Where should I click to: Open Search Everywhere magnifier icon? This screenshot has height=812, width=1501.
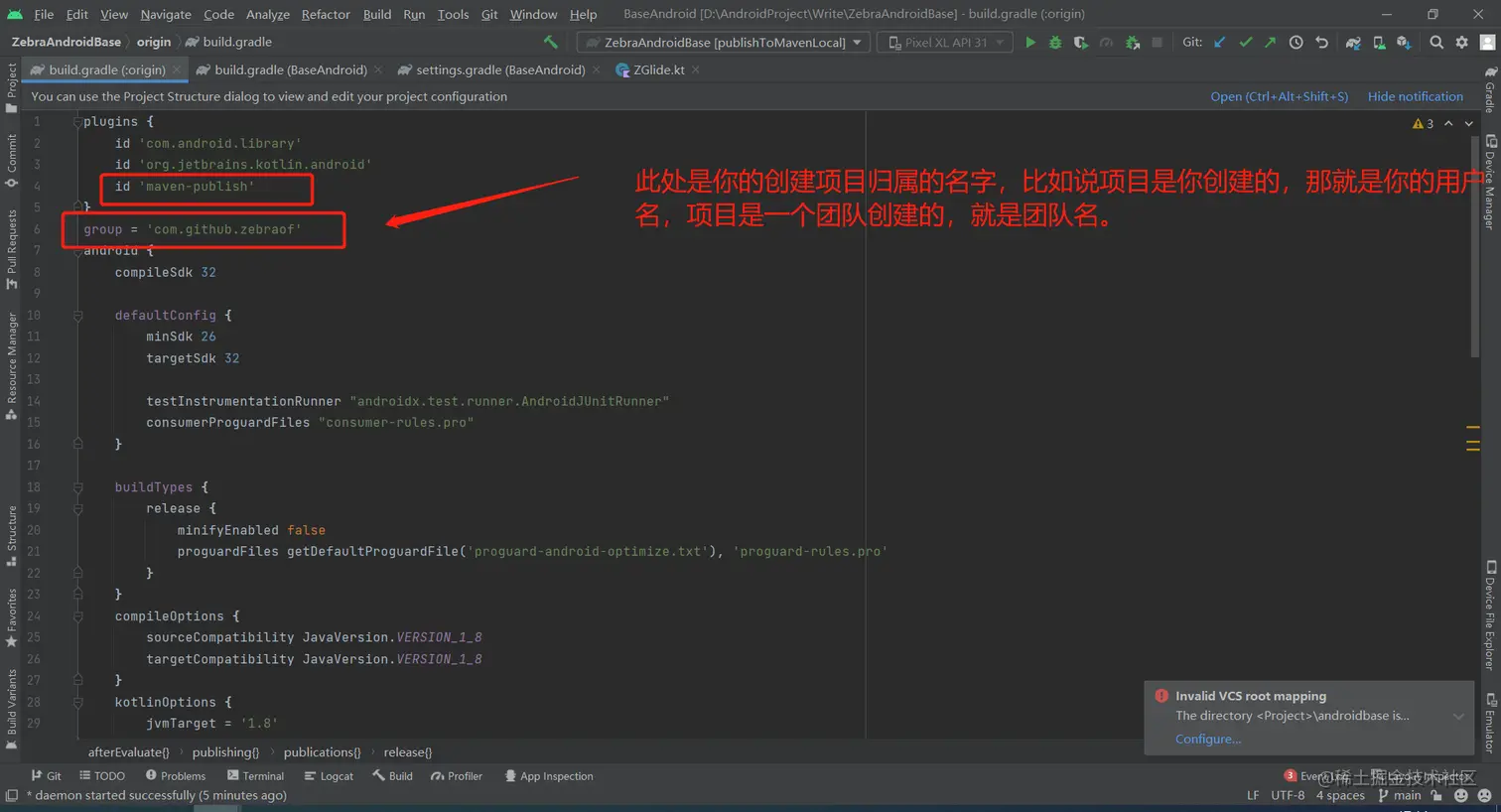[1436, 43]
